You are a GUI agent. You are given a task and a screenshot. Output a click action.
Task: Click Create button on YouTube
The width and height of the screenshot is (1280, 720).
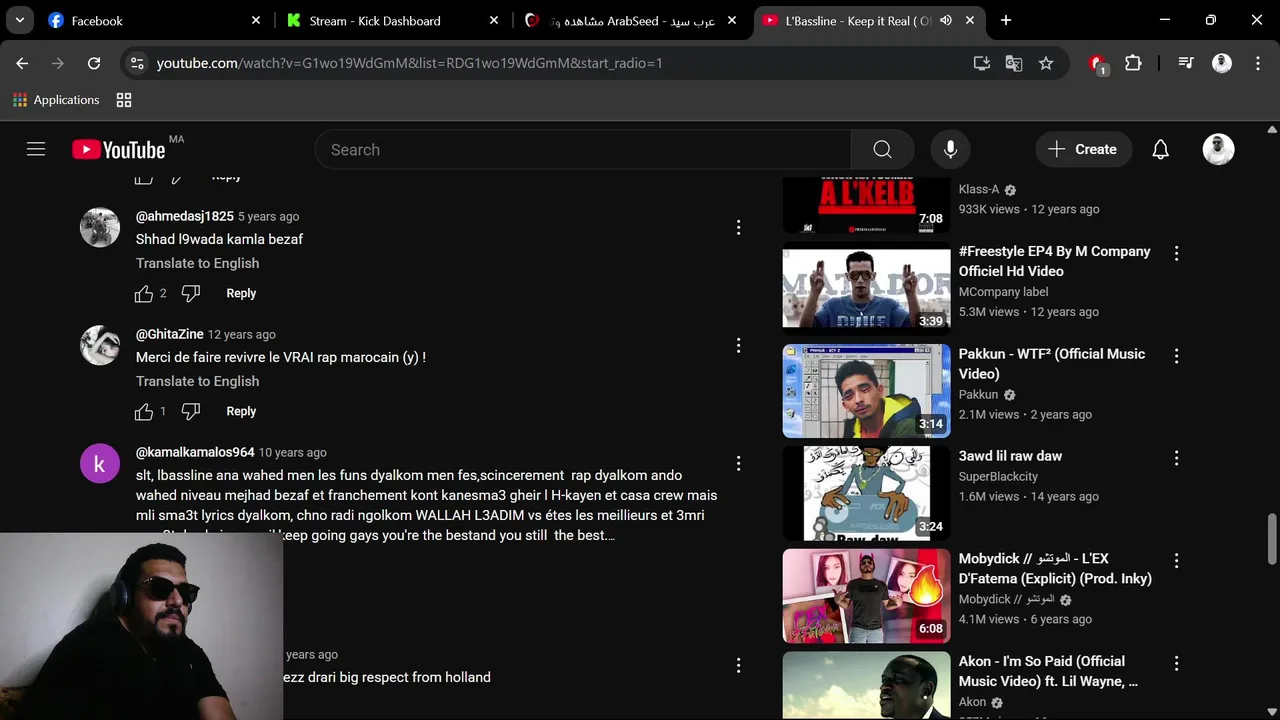[1083, 149]
